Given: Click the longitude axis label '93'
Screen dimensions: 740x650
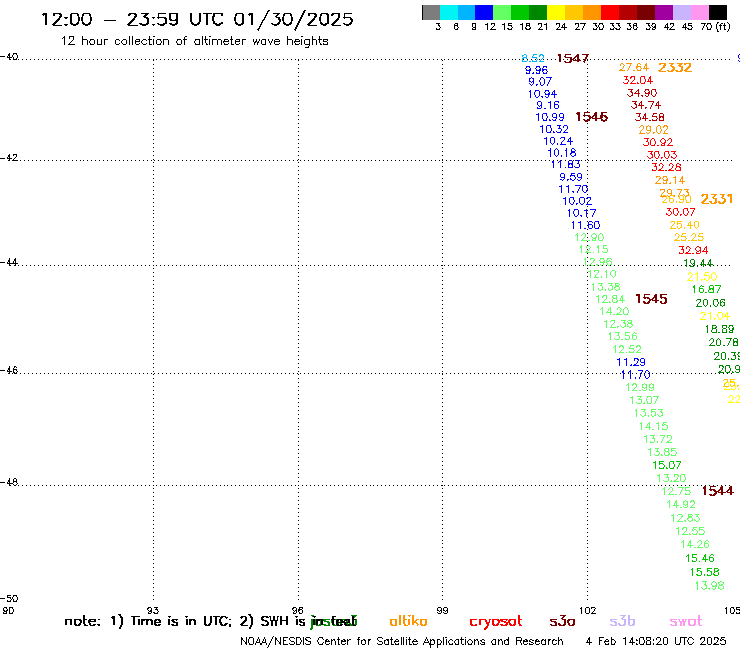Looking at the screenshot, I should point(153,610).
